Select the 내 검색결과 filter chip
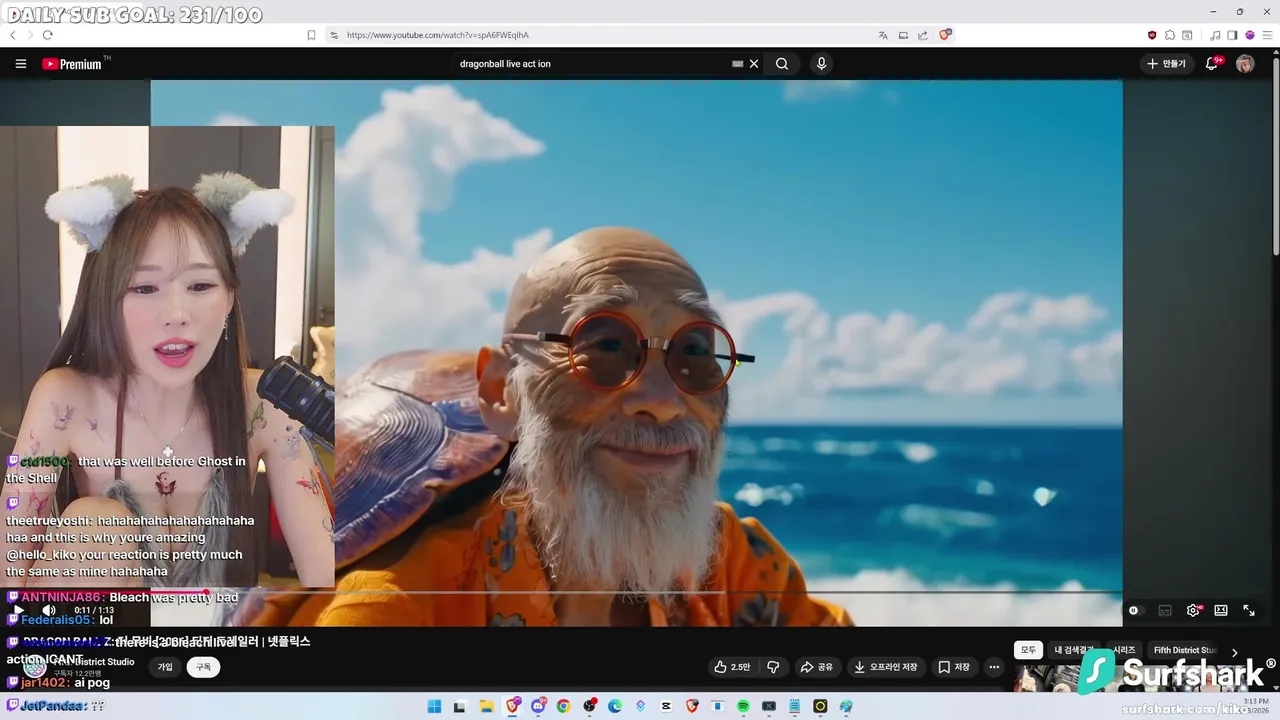 coord(1073,650)
